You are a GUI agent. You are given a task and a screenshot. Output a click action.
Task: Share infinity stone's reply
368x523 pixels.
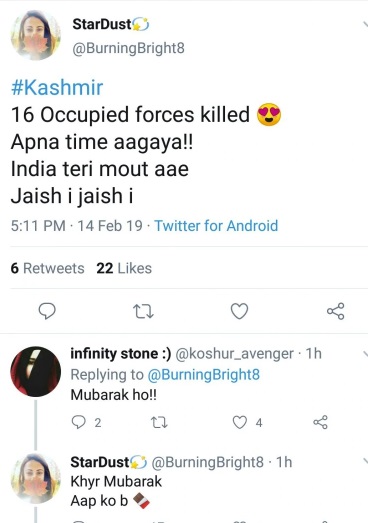point(320,422)
